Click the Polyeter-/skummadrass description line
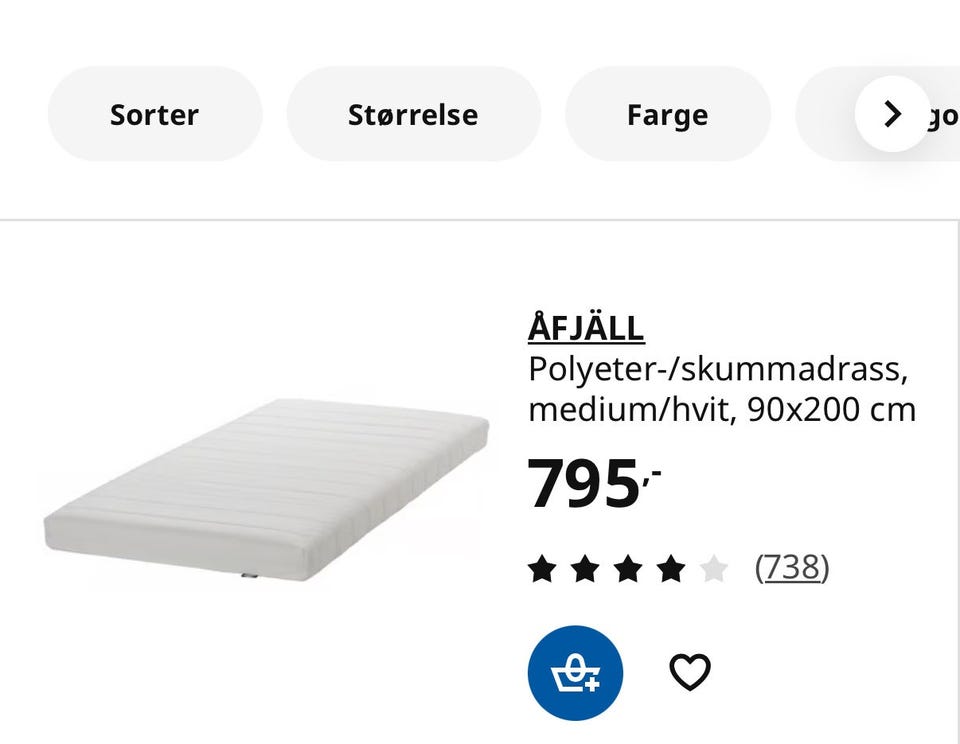Viewport: 960px width, 744px height. pyautogui.click(x=718, y=369)
